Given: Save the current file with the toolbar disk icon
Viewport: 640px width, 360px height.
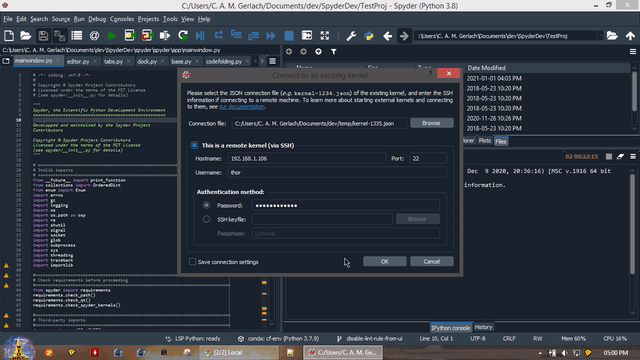Looking at the screenshot, I should click(43, 36).
